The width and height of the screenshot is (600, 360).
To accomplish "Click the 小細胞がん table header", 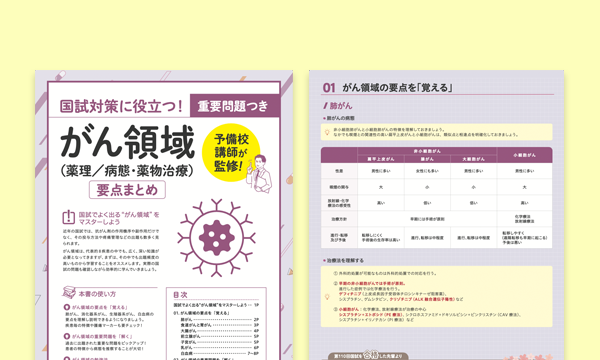I will 525,155.
